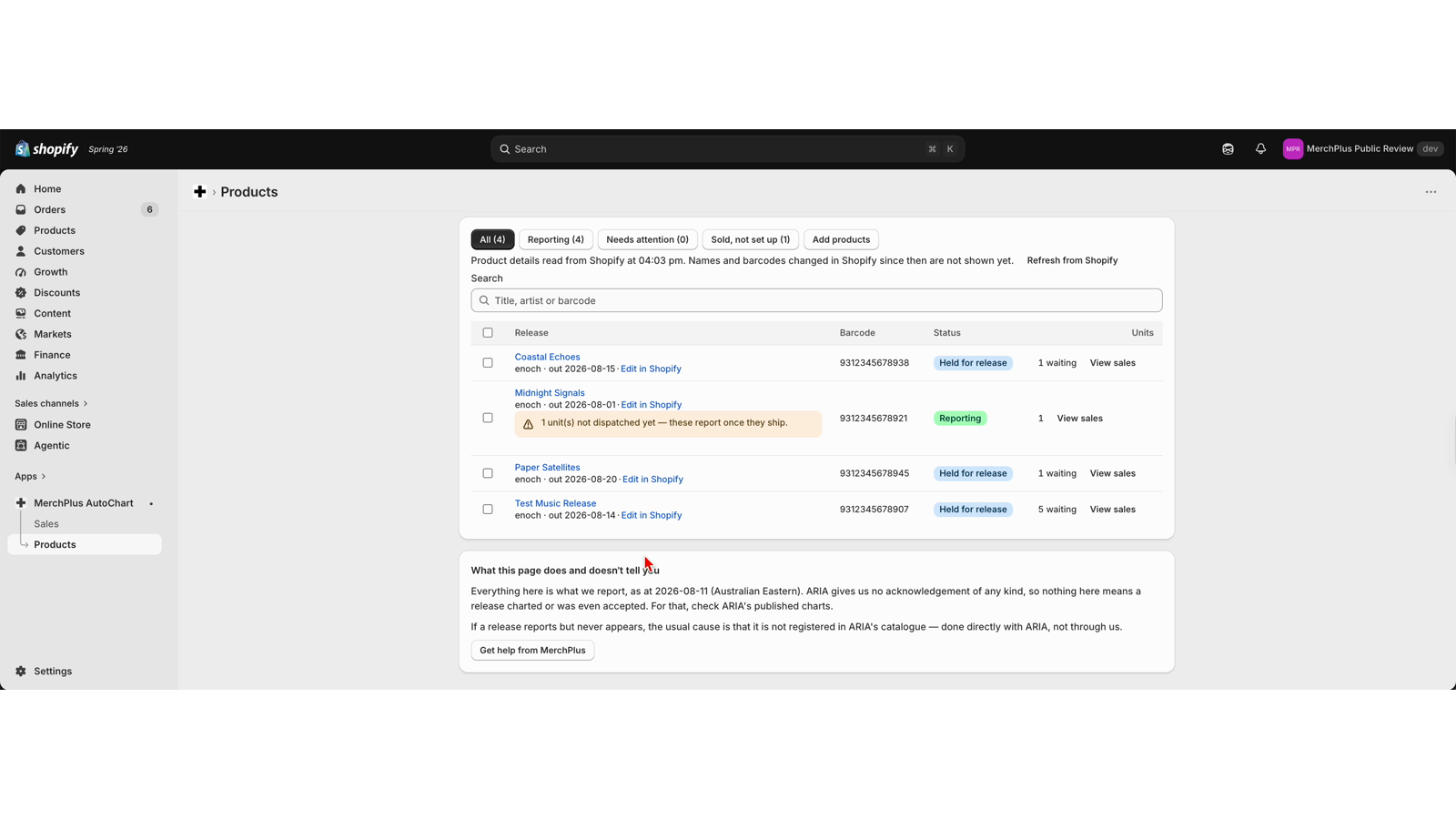Click the Discounts icon in sidebar
The image size is (1456, 819).
[21, 293]
